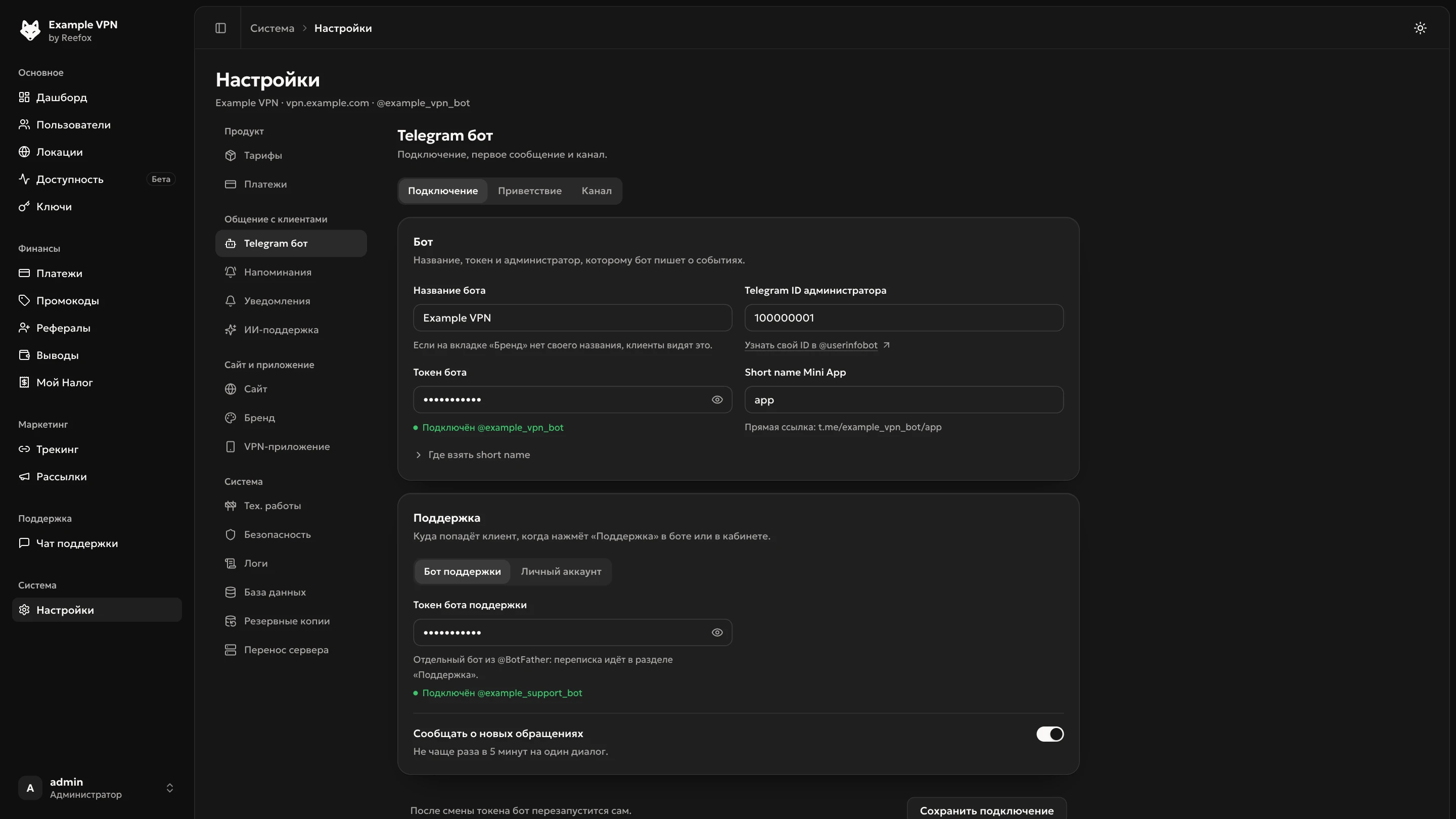Open Локации section
The width and height of the screenshot is (1456, 819).
(x=97, y=152)
